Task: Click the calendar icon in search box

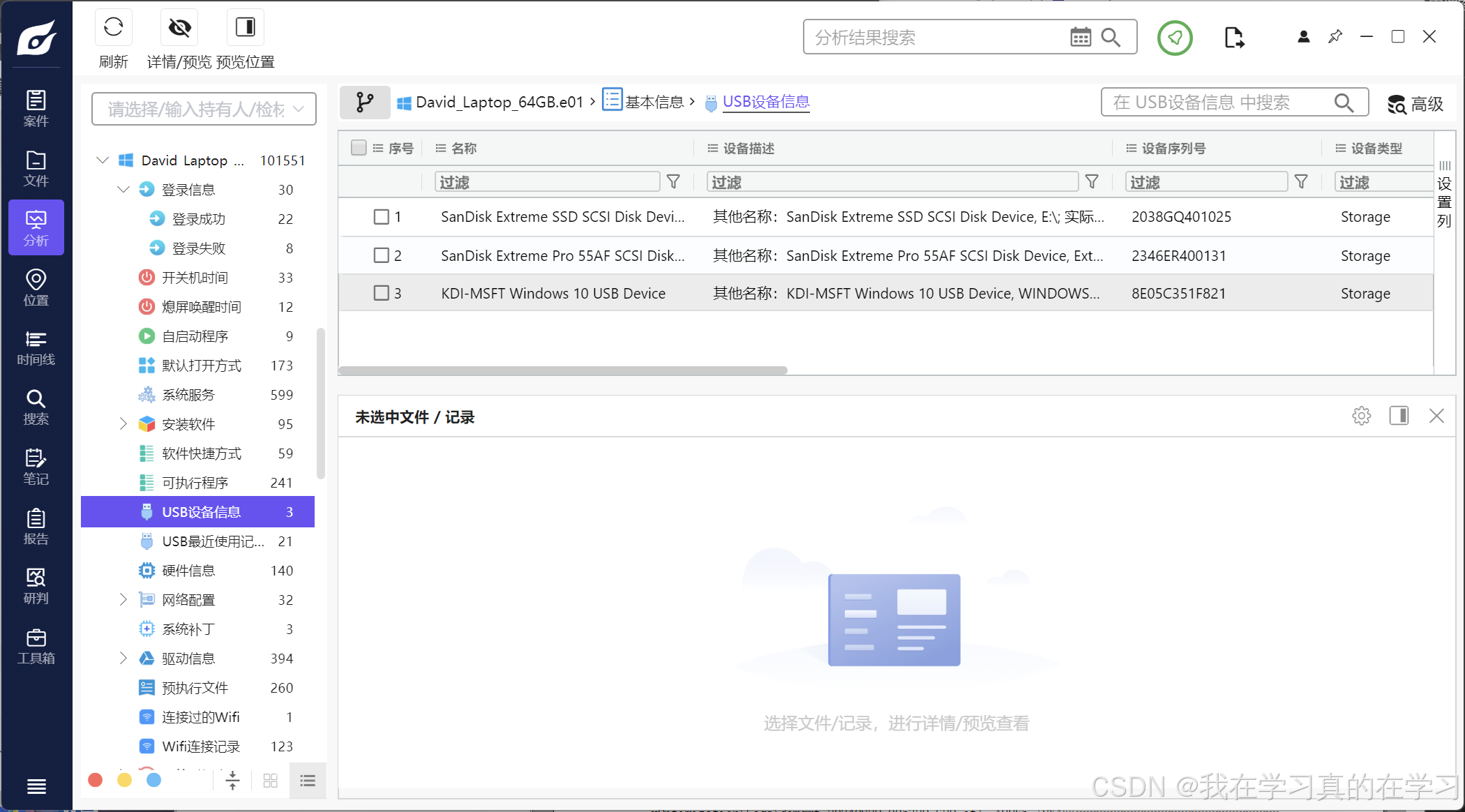Action: point(1080,38)
